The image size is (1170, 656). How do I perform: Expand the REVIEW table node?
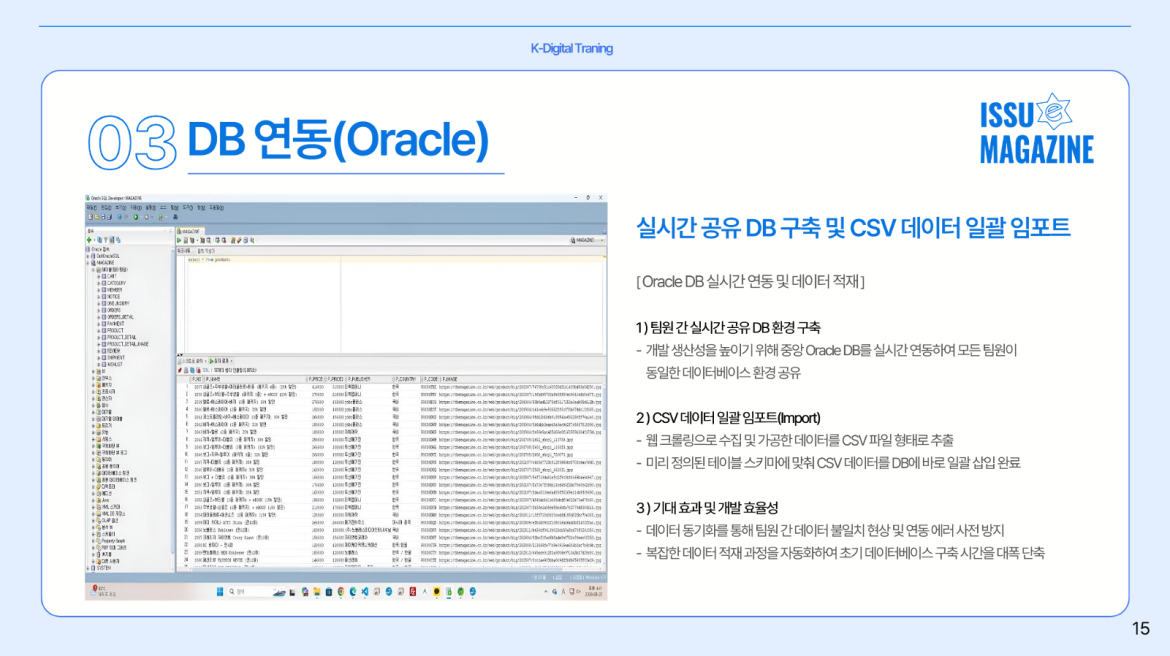pos(98,351)
